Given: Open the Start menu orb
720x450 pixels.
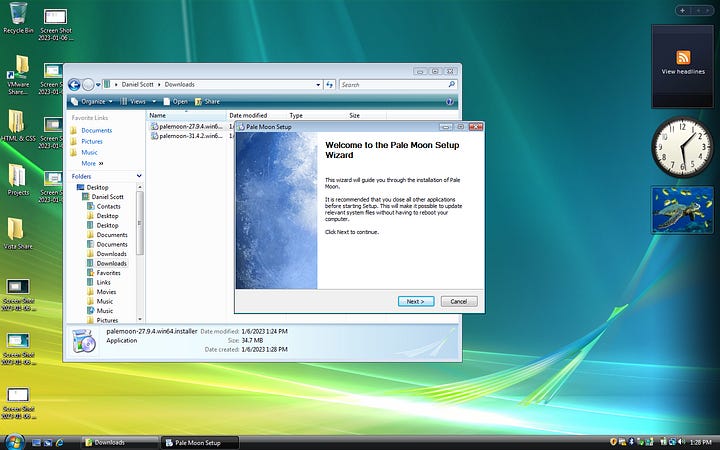Looking at the screenshot, I should [15, 442].
